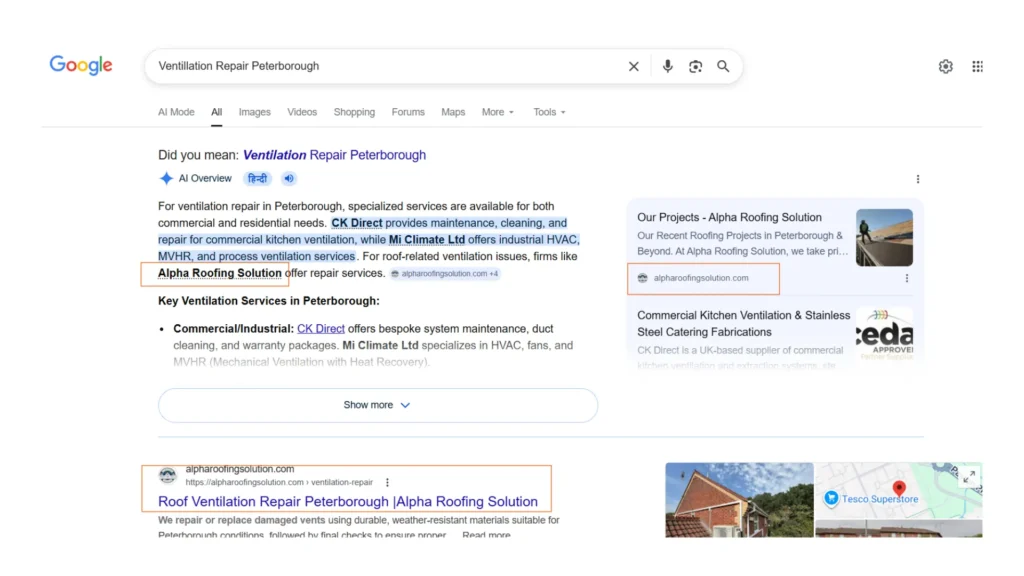
Task: Open three-dot options beside the search result
Action: click(389, 483)
